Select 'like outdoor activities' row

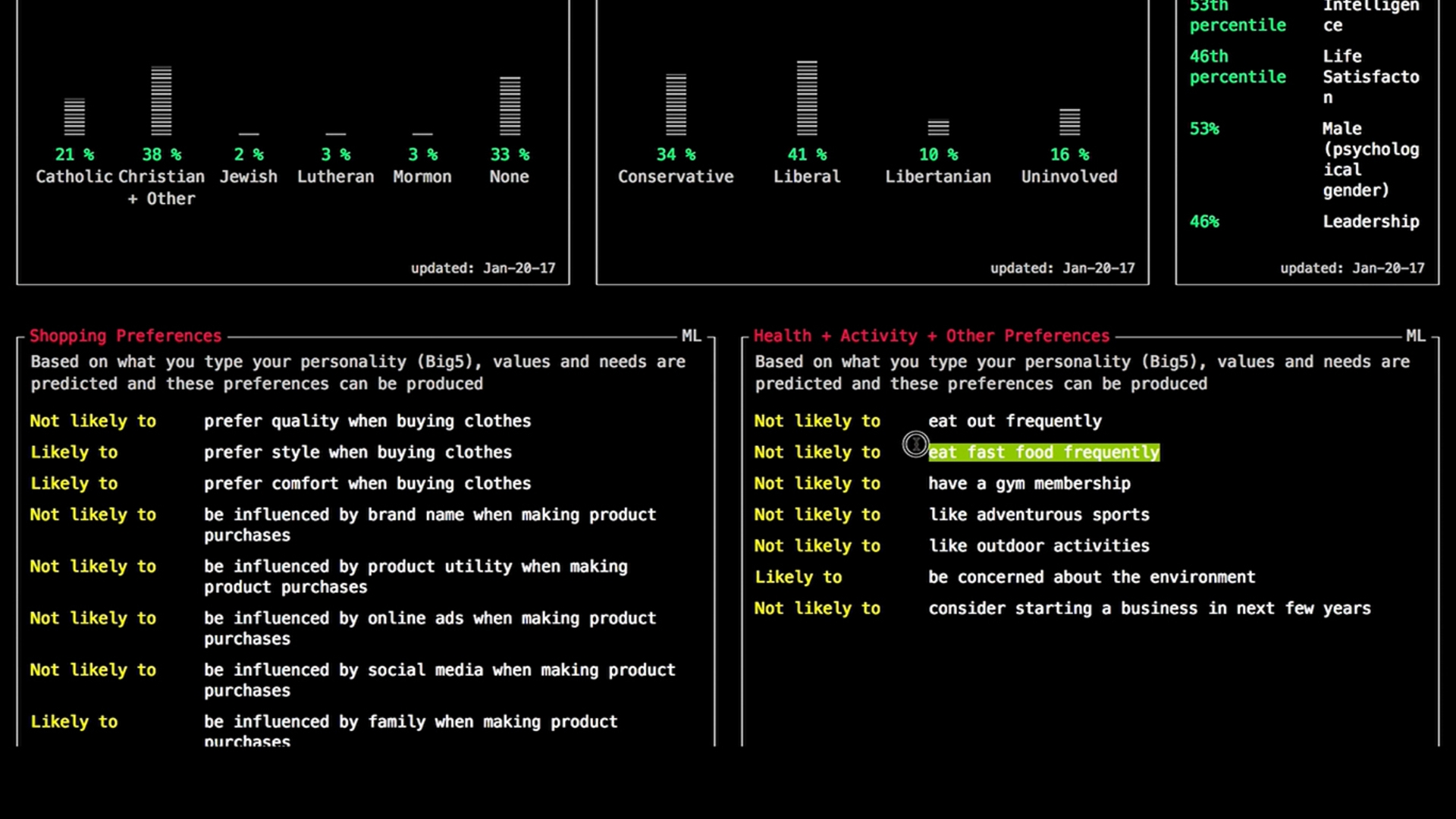pyautogui.click(x=1039, y=545)
